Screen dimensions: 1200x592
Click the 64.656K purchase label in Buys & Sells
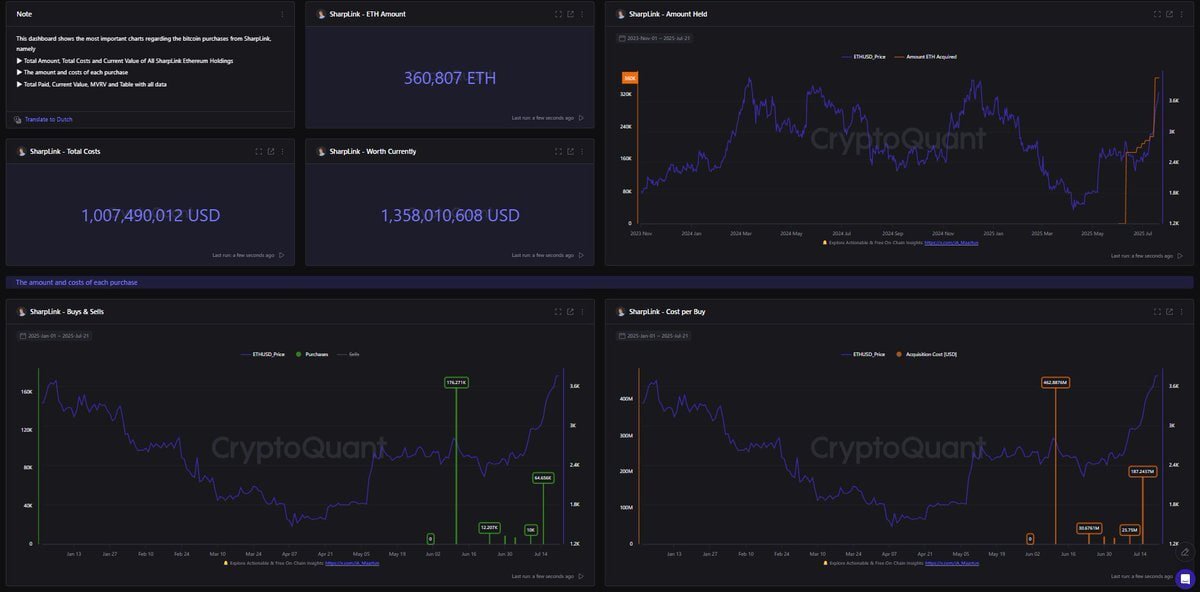click(x=543, y=477)
